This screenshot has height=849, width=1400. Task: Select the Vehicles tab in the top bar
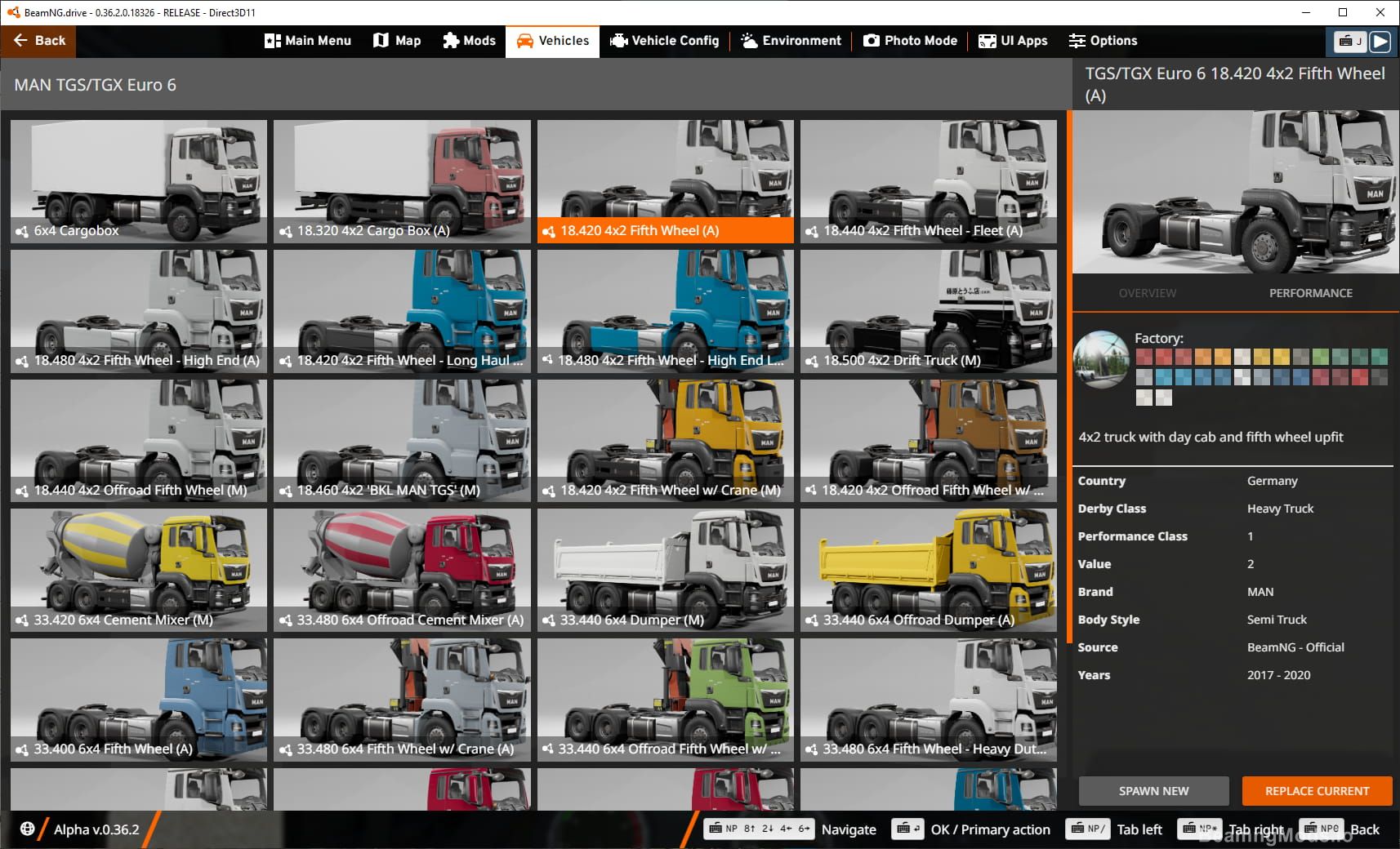click(x=553, y=41)
